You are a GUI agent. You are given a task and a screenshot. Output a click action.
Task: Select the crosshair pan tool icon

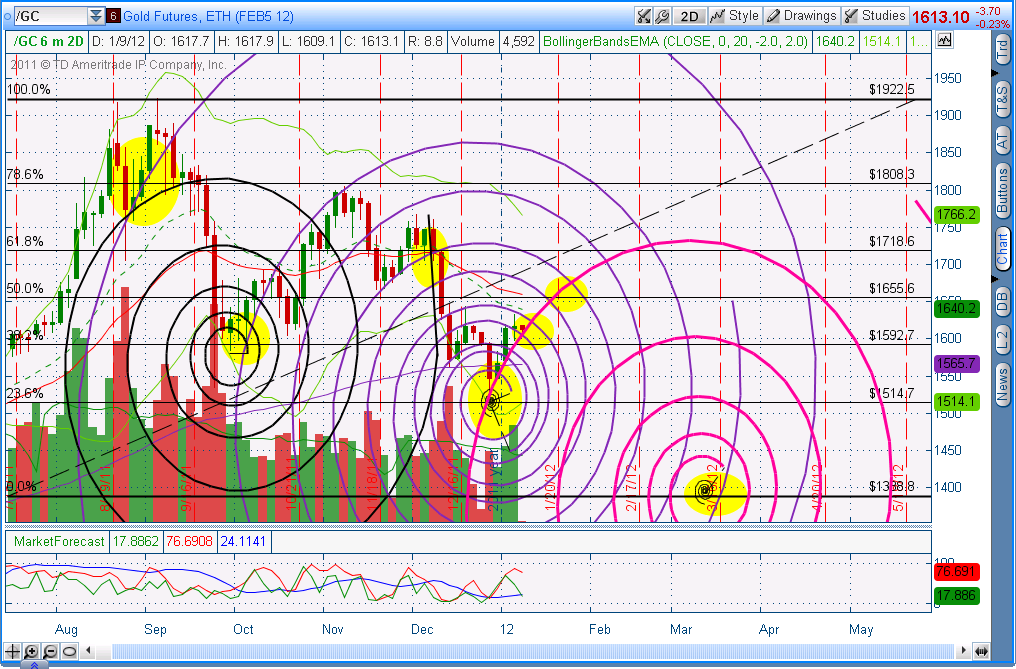[12, 651]
